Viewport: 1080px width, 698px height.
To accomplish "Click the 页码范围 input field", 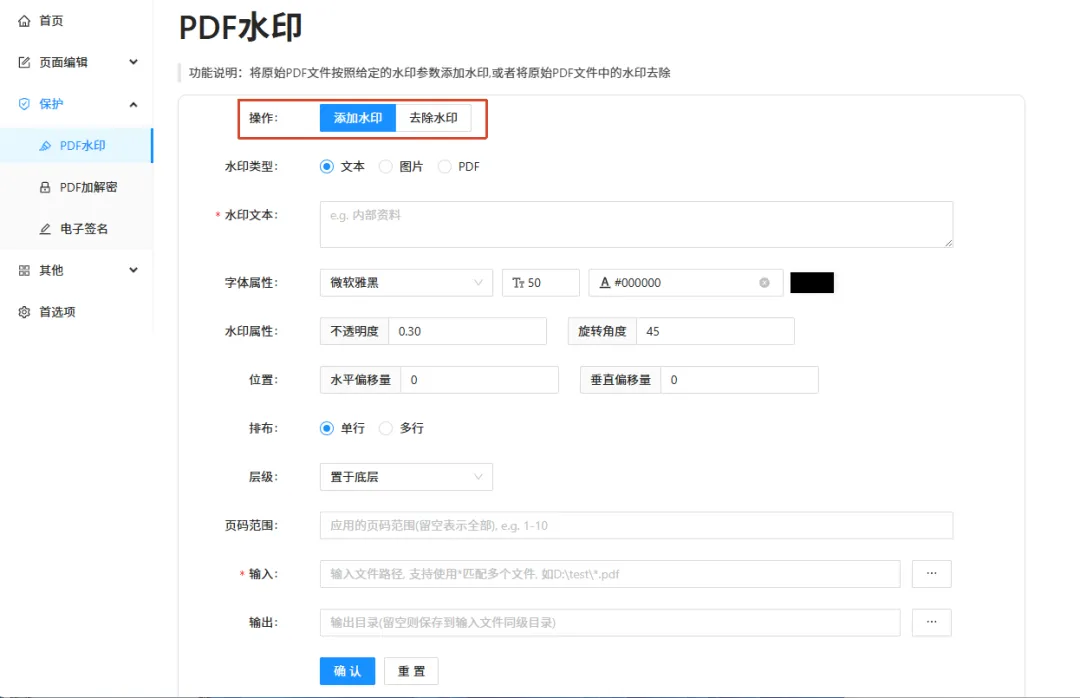I will point(636,525).
